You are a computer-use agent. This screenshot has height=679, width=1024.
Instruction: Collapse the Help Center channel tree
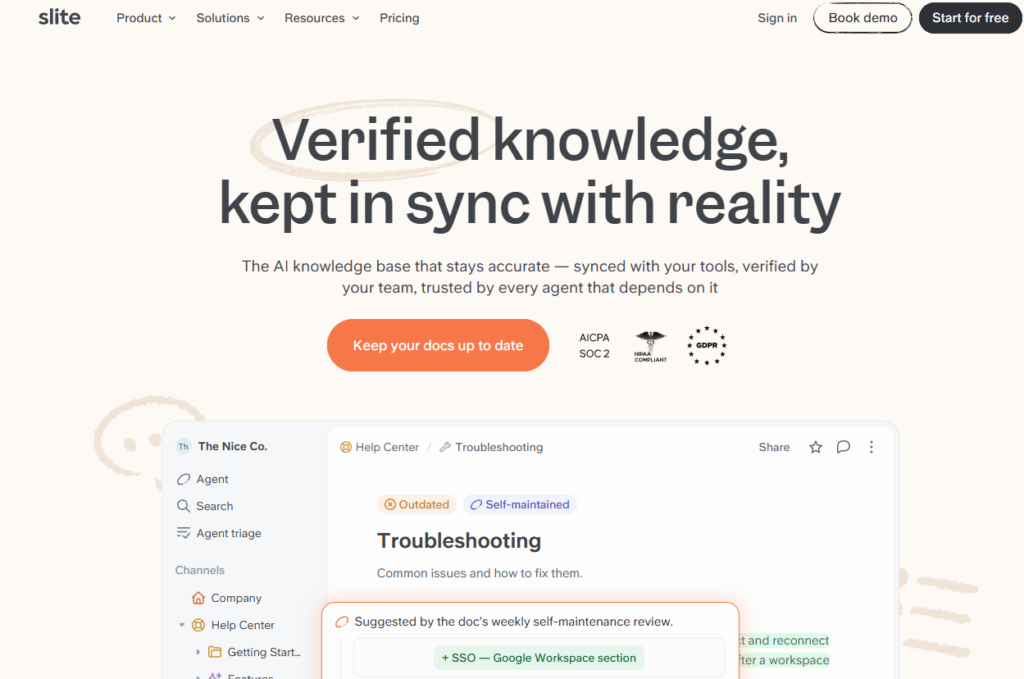point(182,625)
